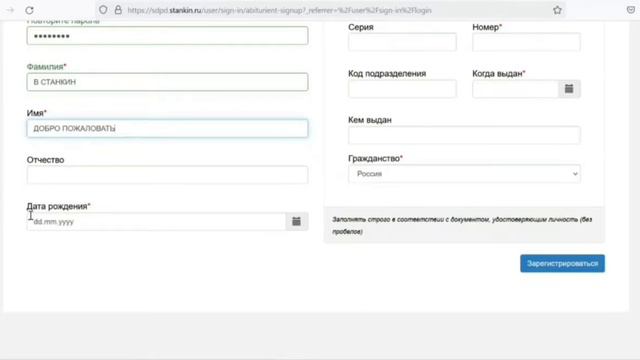Click the Кем выдан input field
This screenshot has height=360, width=640.
(464, 135)
